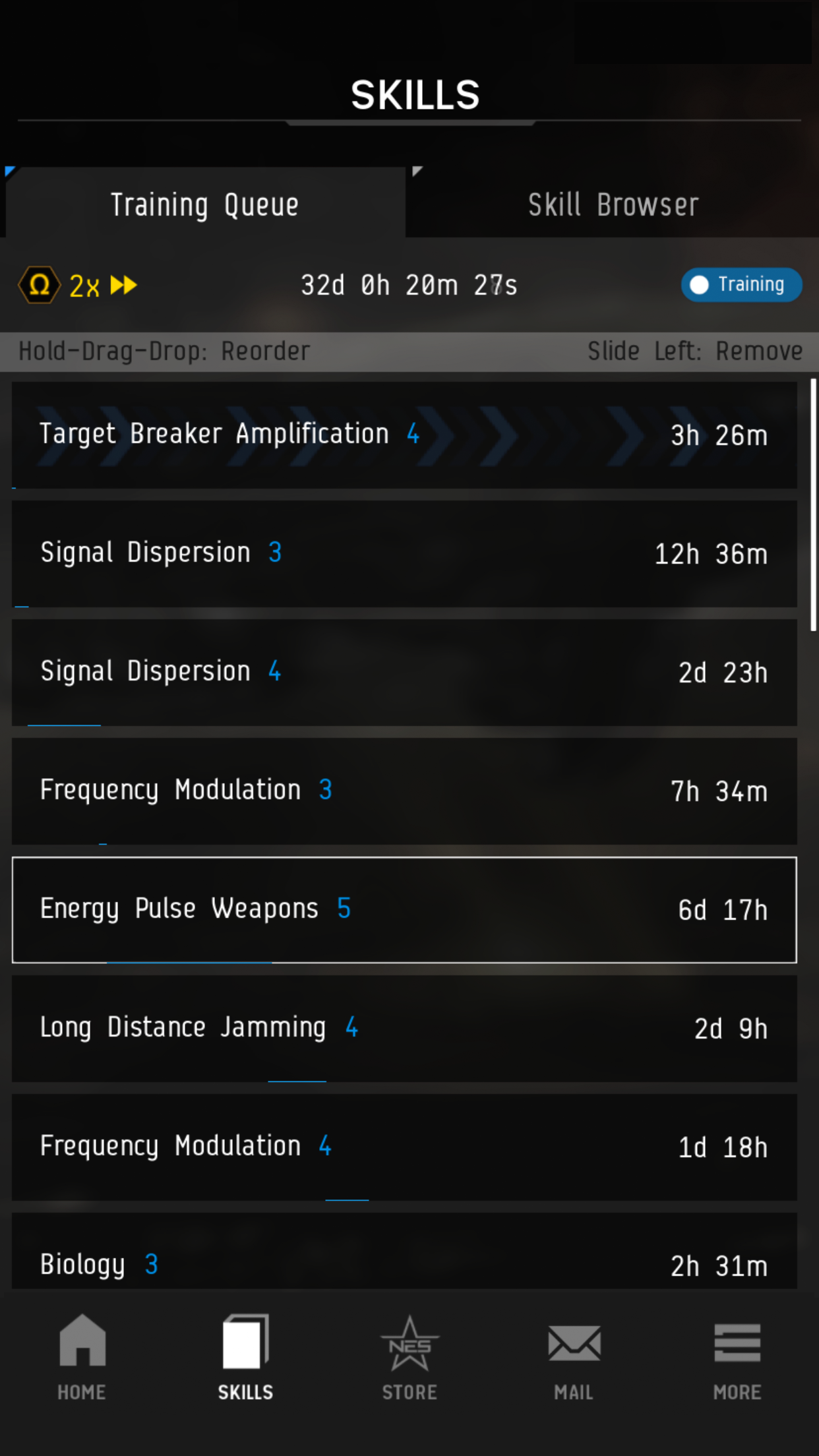Choose Frequency Modulation 3 in queue
The height and width of the screenshot is (1456, 819).
[x=404, y=791]
